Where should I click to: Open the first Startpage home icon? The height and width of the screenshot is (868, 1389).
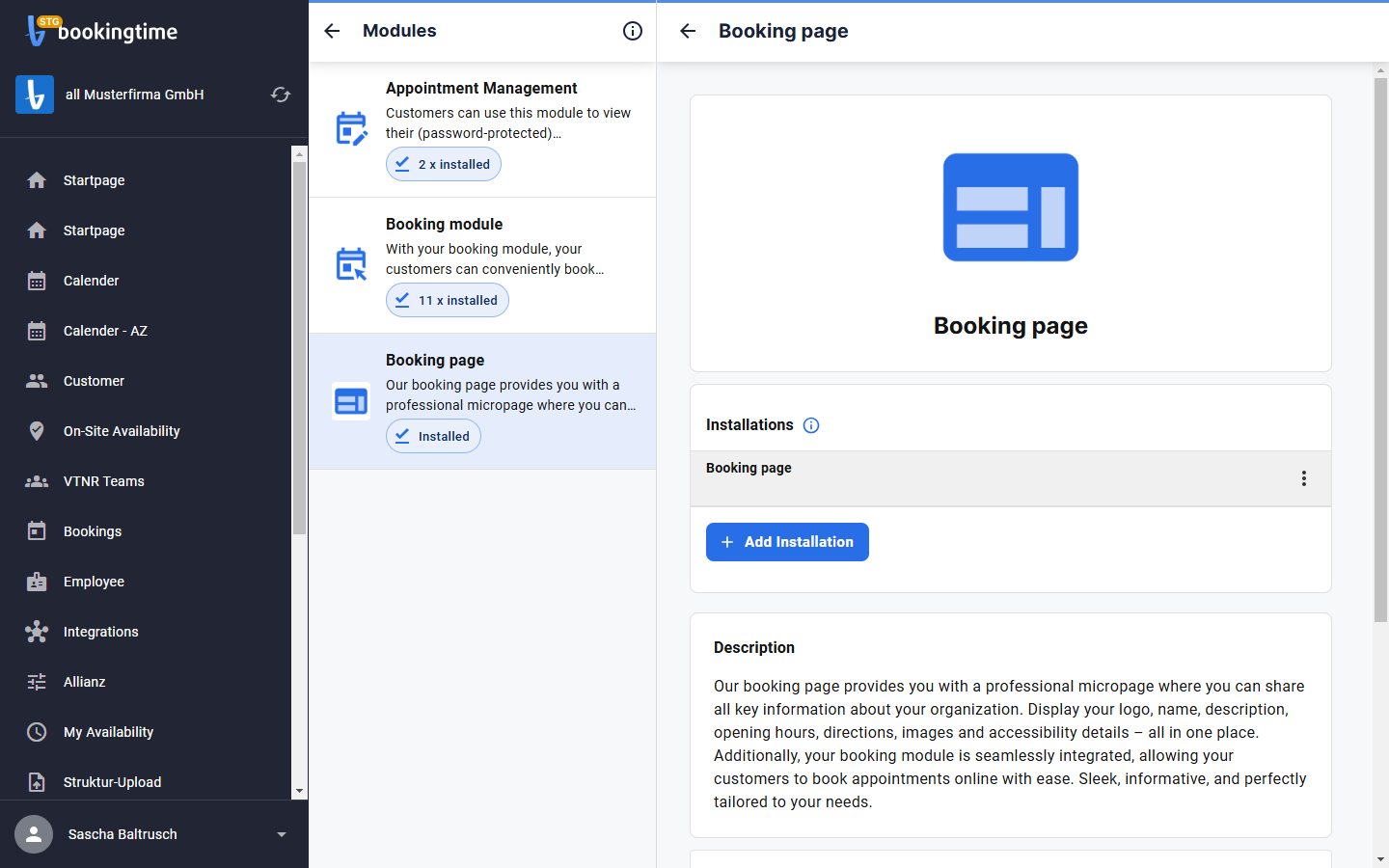tap(37, 180)
